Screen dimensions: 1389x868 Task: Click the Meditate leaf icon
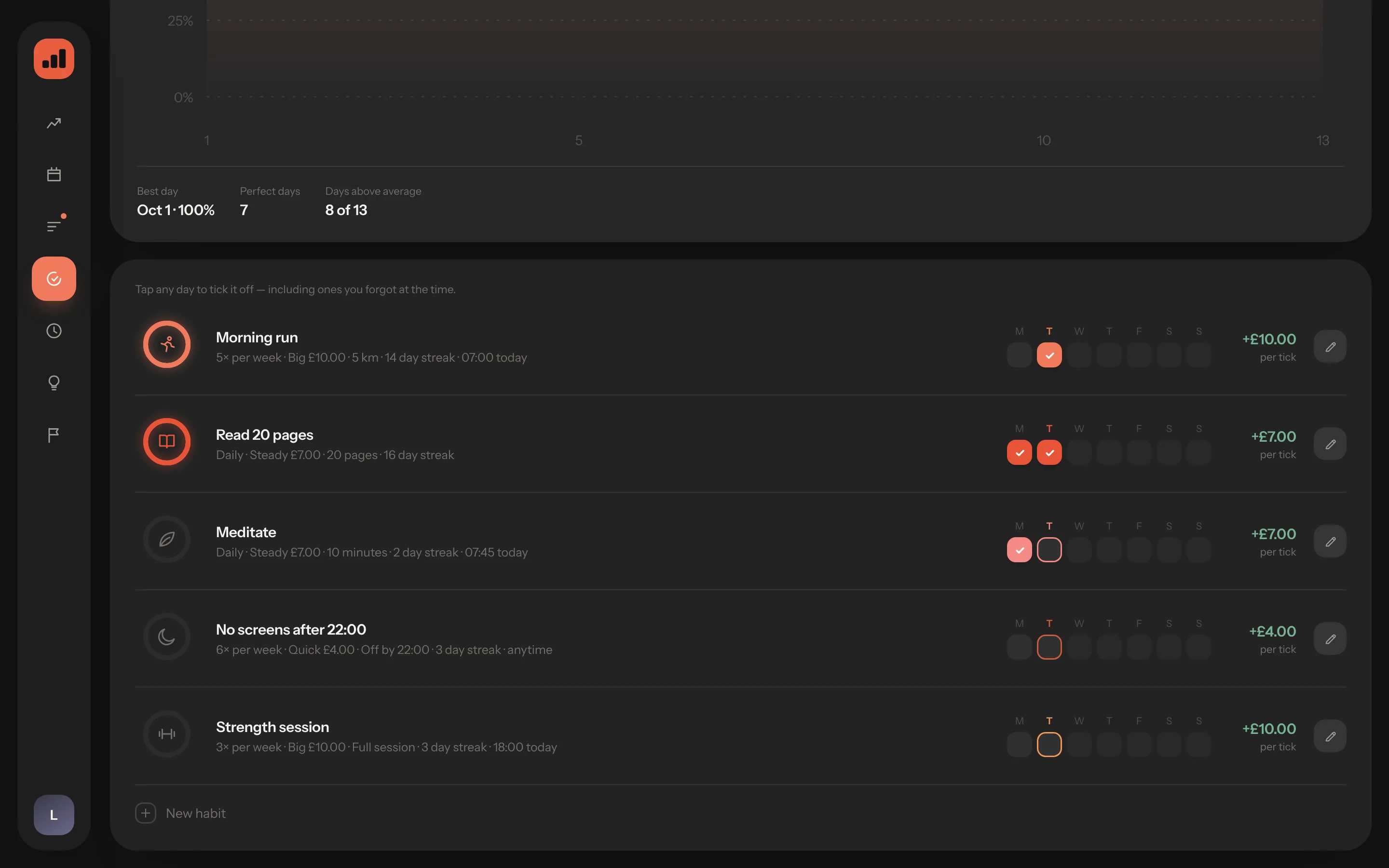(x=167, y=539)
